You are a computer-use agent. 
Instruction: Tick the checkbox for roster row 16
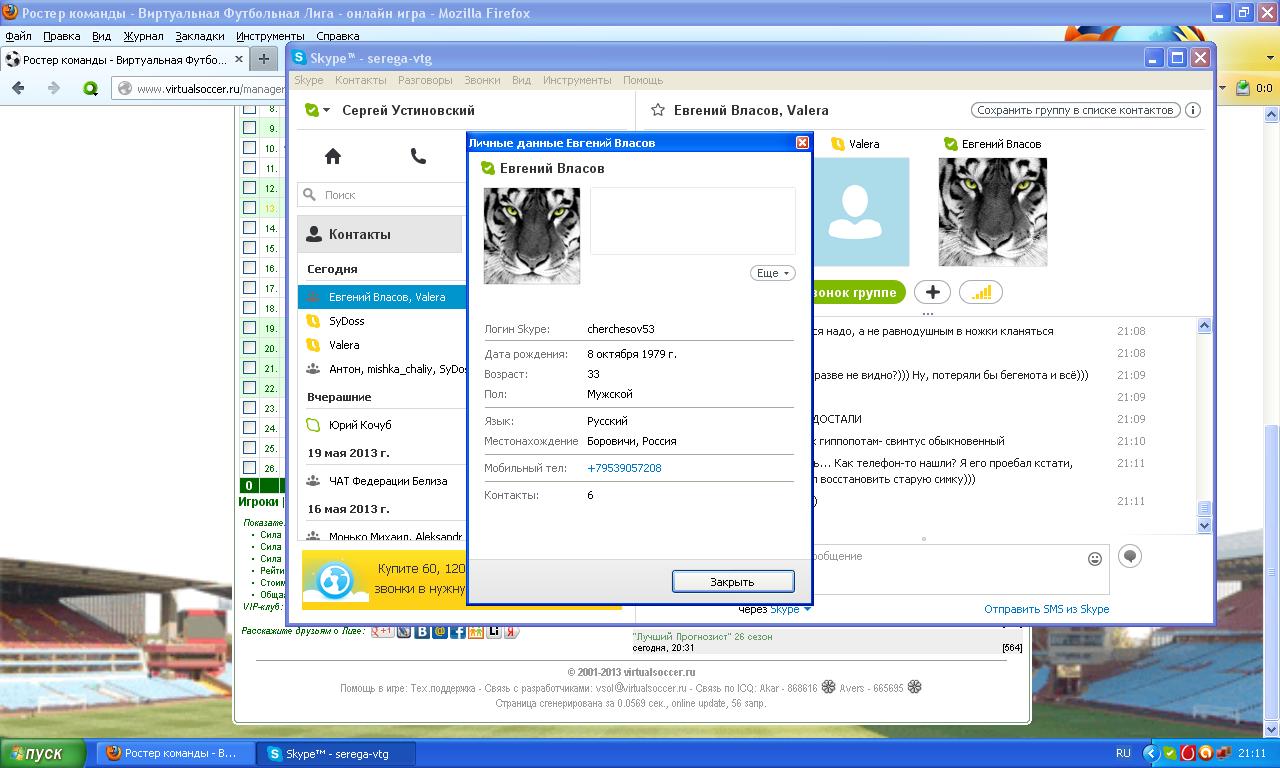[x=250, y=268]
